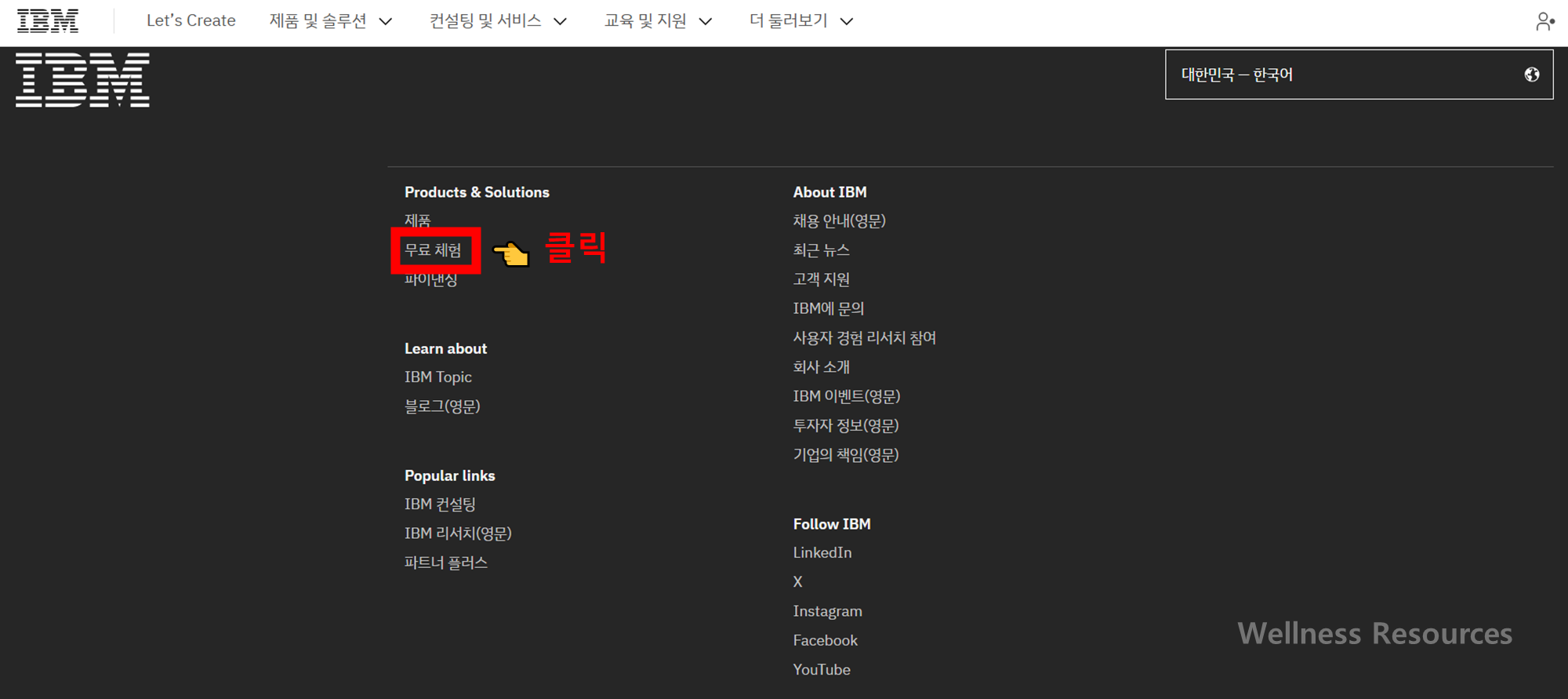Expand the 컨설팅 및 서비스 menu
This screenshot has height=699, width=1568.
[498, 21]
